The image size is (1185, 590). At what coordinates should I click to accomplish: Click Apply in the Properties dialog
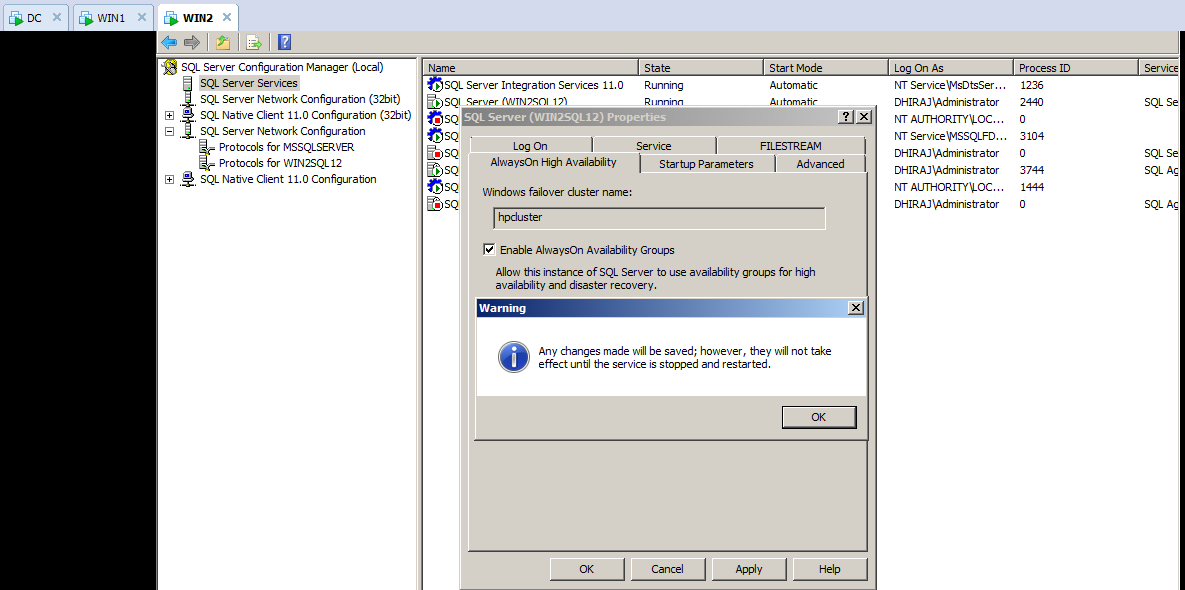point(748,568)
